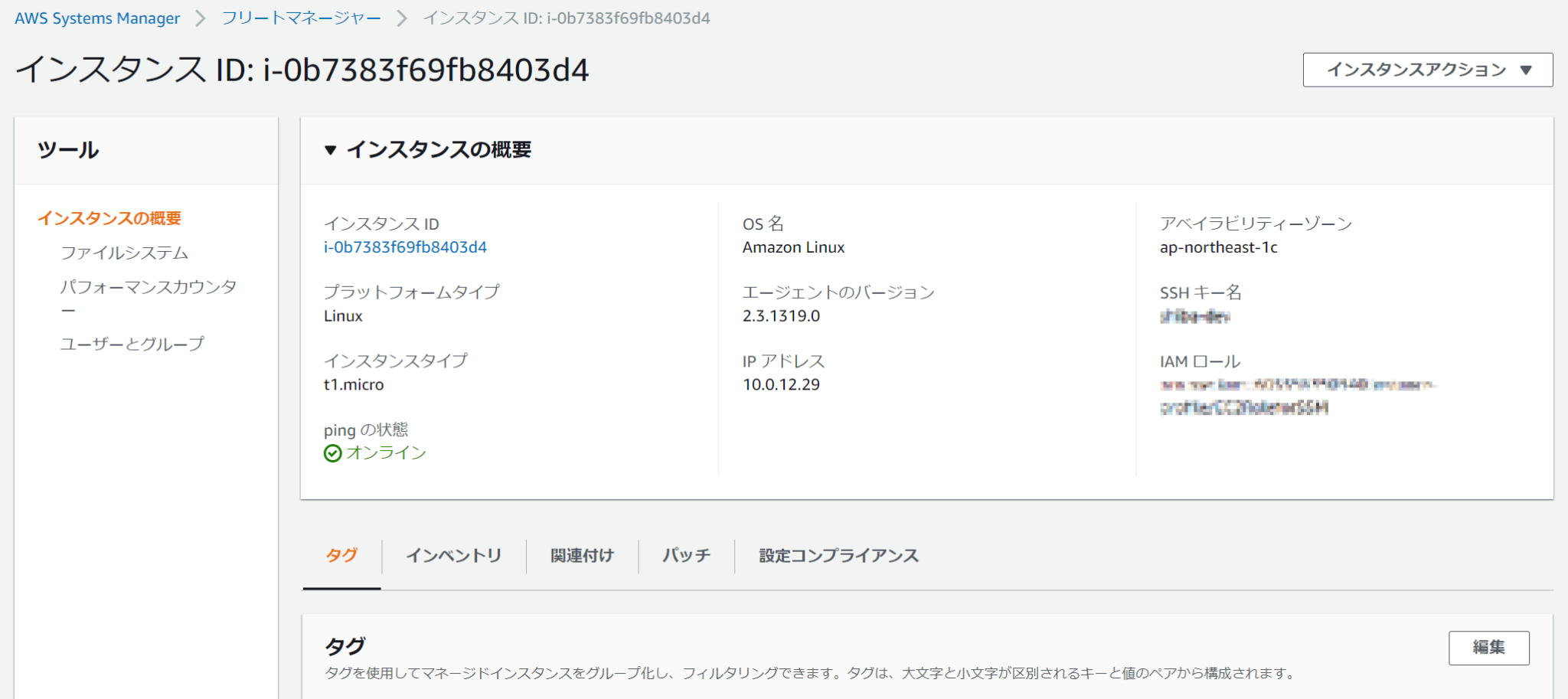Viewport: 1568px width, 699px height.
Task: Go back to フリートマネージャー via breadcrumb
Action: 300,18
